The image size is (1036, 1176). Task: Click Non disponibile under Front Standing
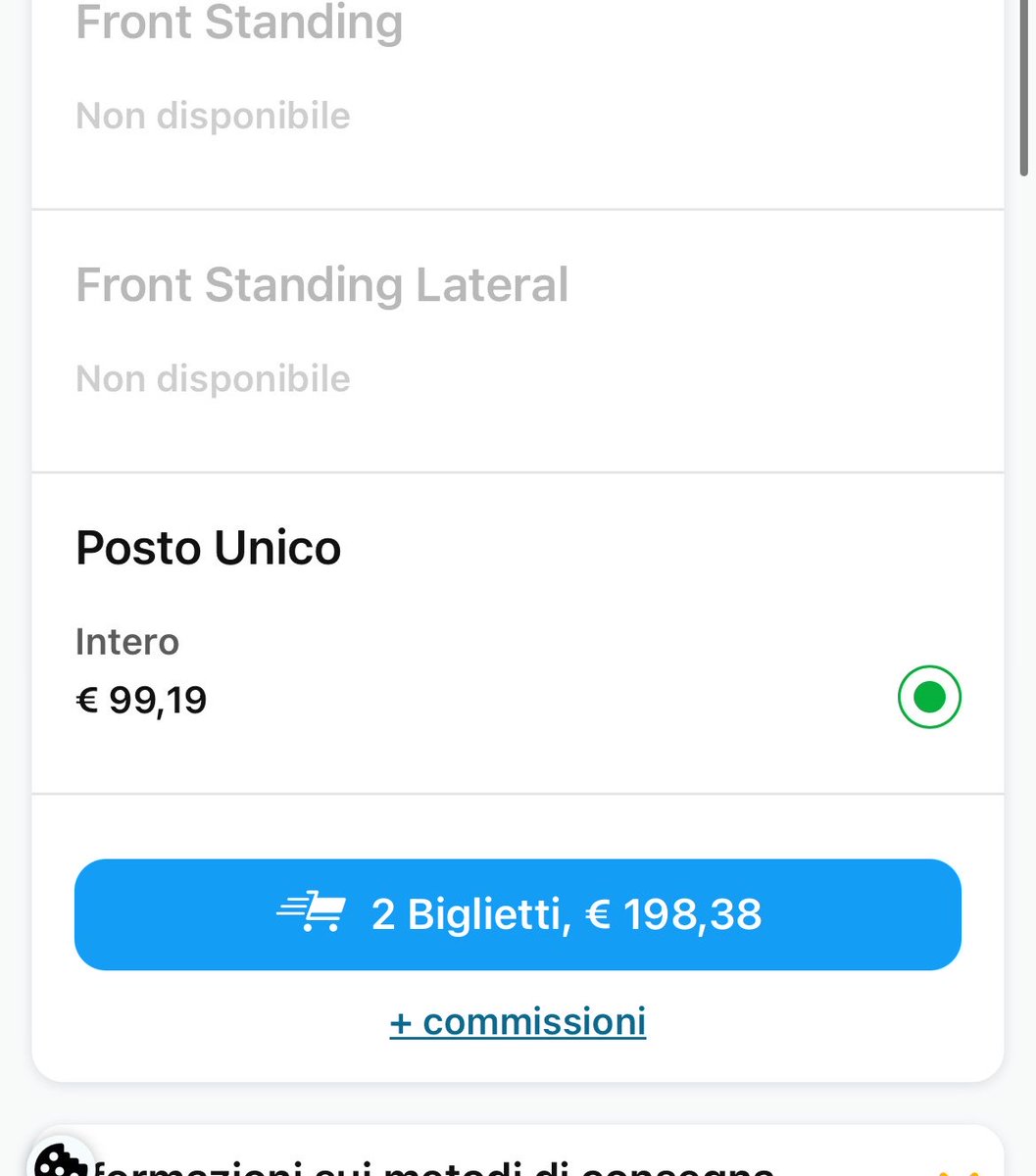tap(213, 116)
